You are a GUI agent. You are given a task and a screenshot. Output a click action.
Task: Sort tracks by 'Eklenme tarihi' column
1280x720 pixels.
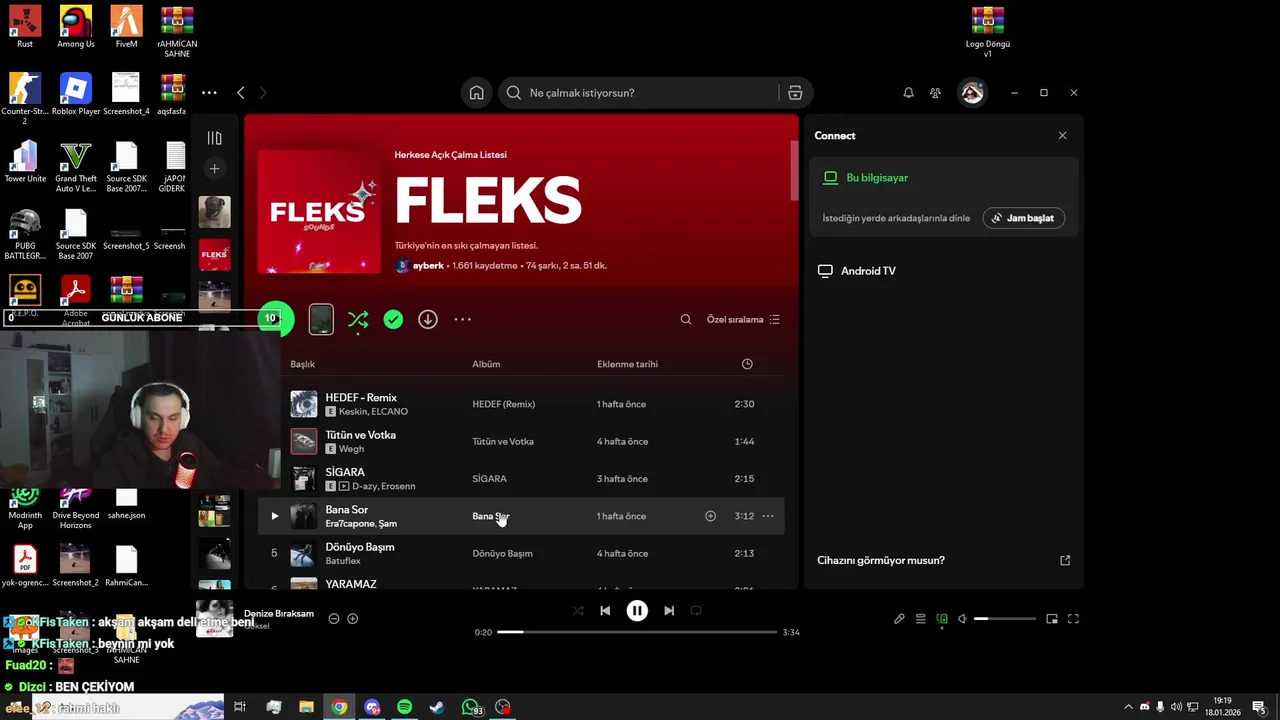(x=627, y=364)
